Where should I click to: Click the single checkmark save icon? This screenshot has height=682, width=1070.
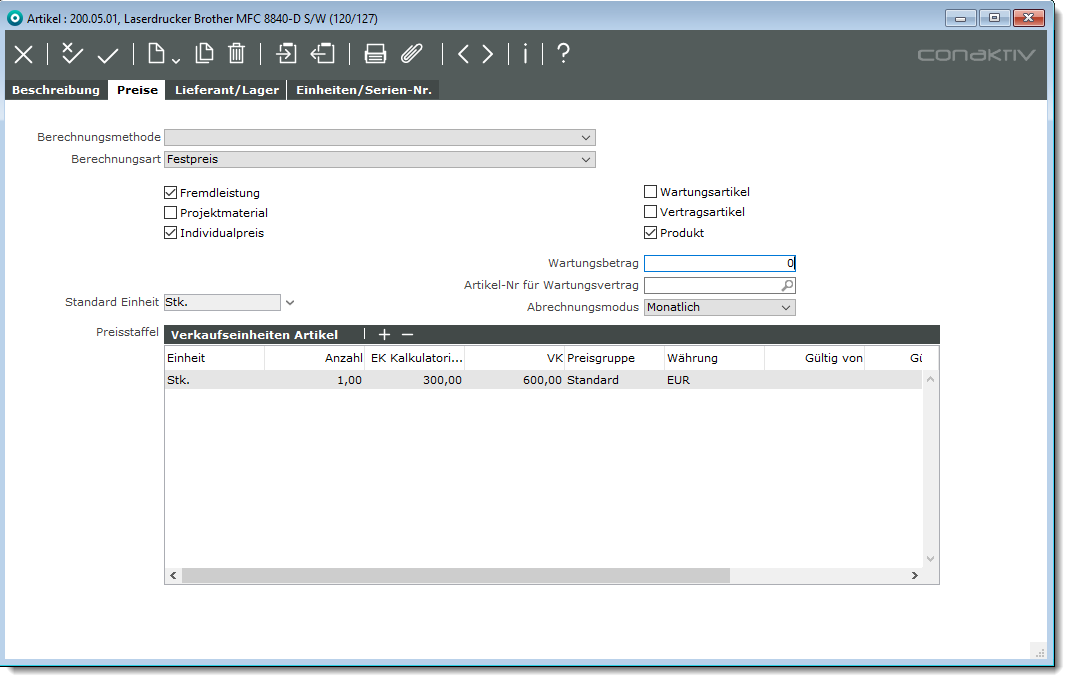[x=108, y=54]
